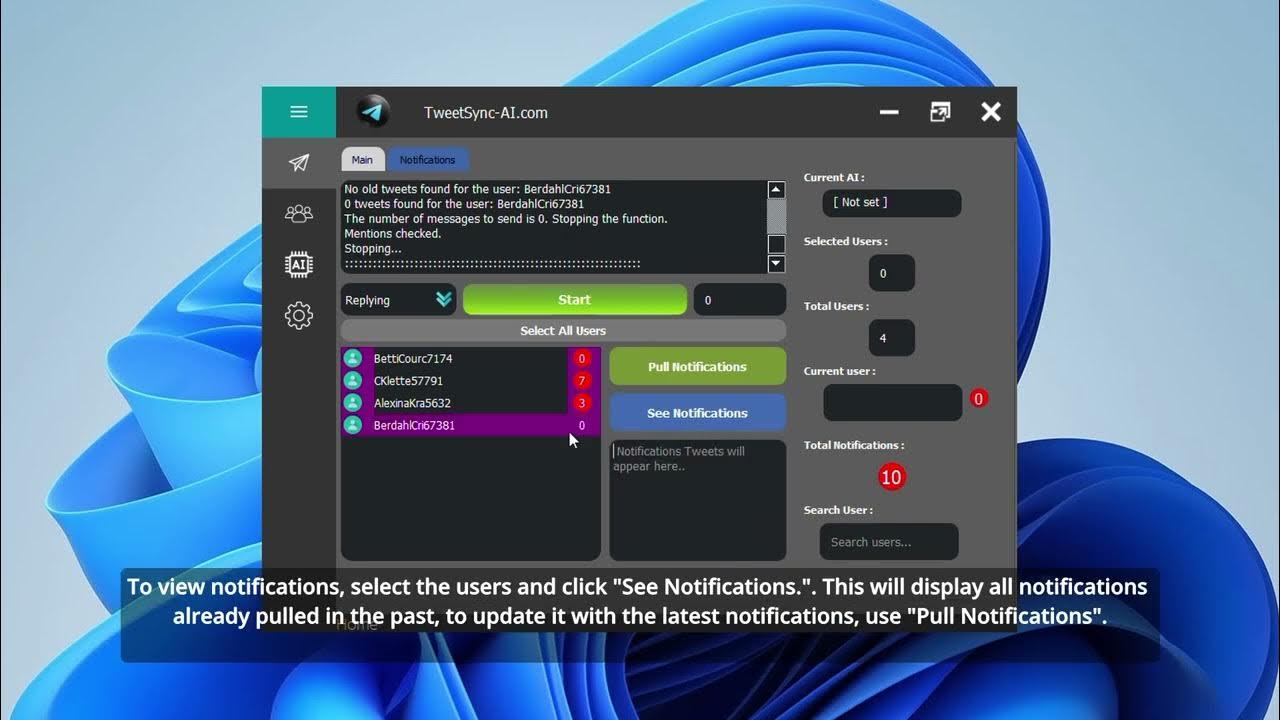1280x720 pixels.
Task: Select the paper plane tweet icon in sidebar
Action: point(298,163)
